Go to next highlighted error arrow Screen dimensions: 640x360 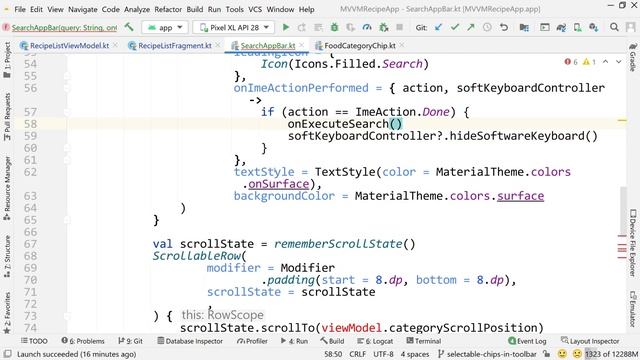618,62
